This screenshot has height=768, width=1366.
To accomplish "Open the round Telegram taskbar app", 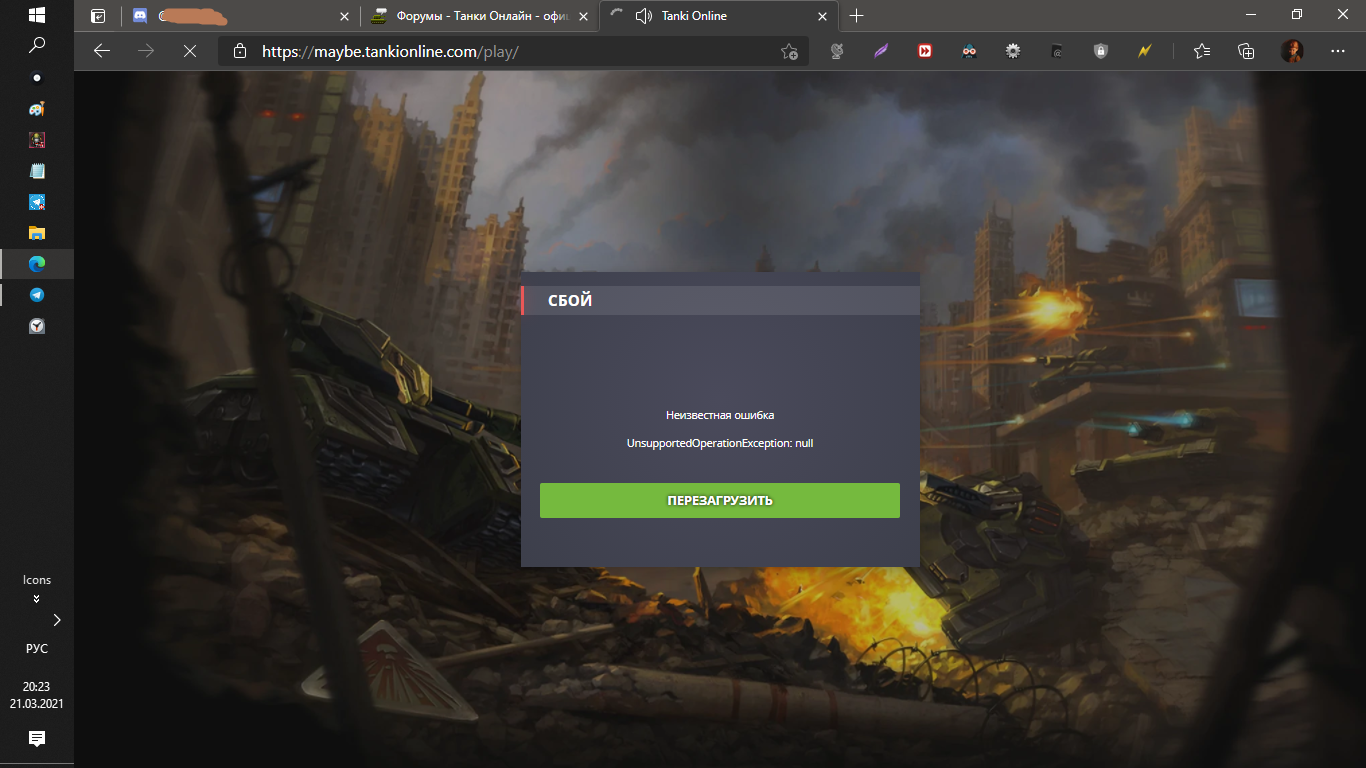I will coord(37,295).
